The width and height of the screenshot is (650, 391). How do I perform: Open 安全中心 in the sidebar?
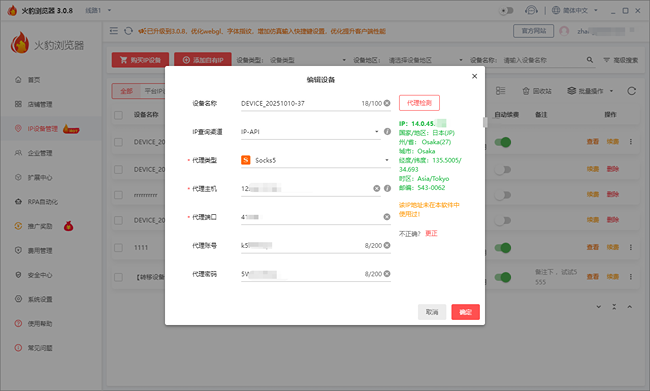pyautogui.click(x=40, y=275)
